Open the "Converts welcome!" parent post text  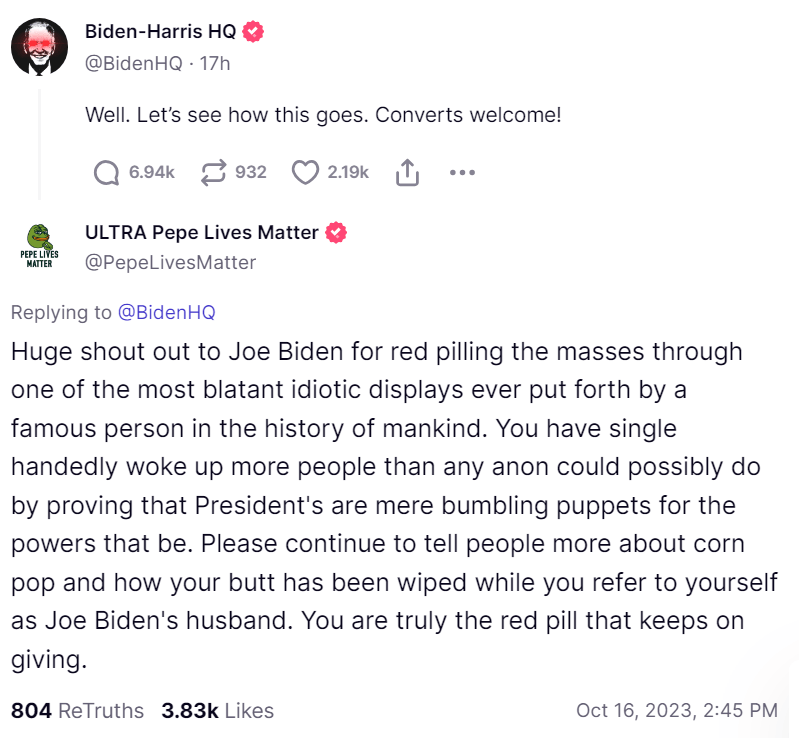point(323,115)
